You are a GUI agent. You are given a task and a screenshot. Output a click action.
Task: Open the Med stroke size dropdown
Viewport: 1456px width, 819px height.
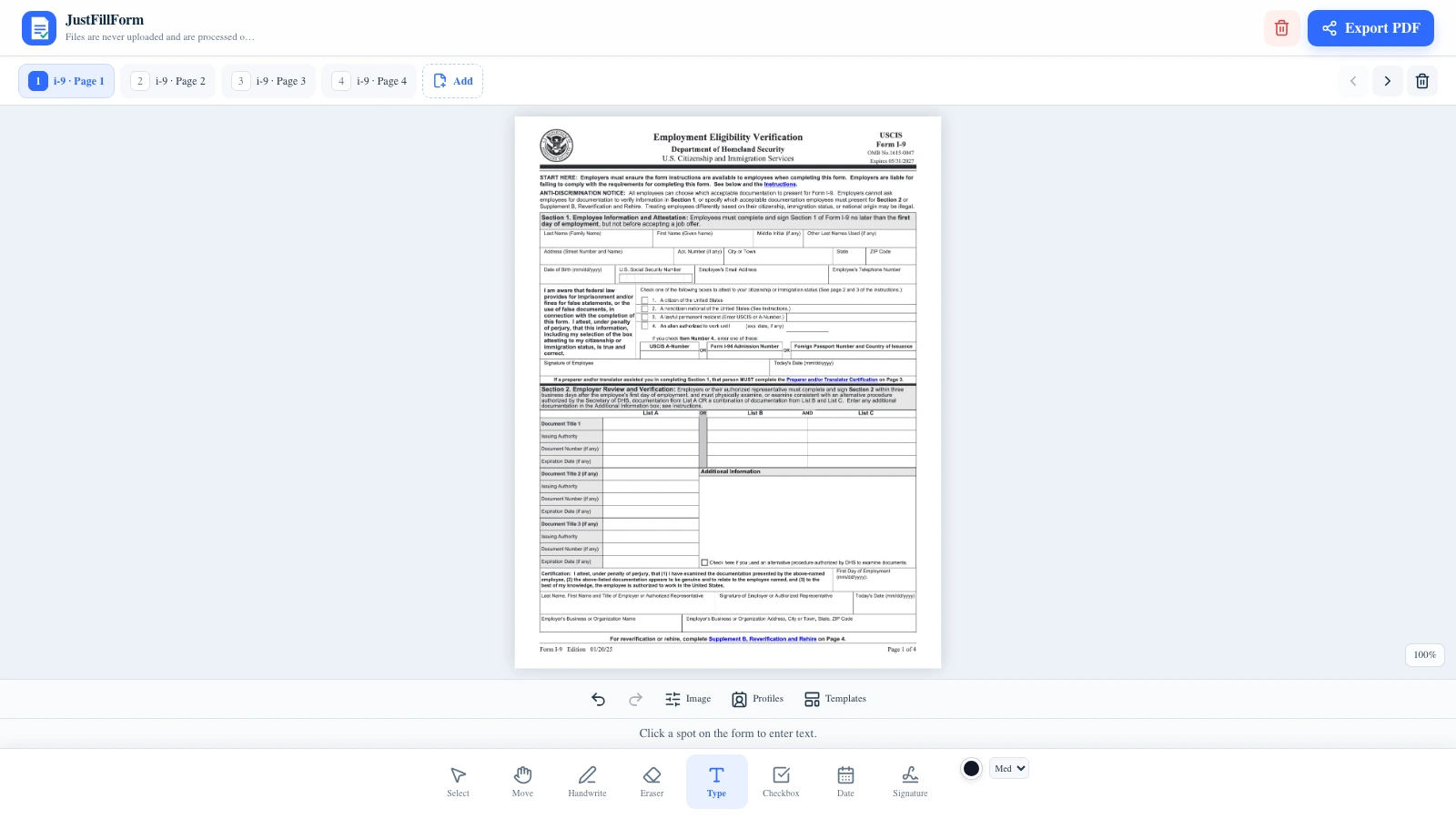(1009, 768)
